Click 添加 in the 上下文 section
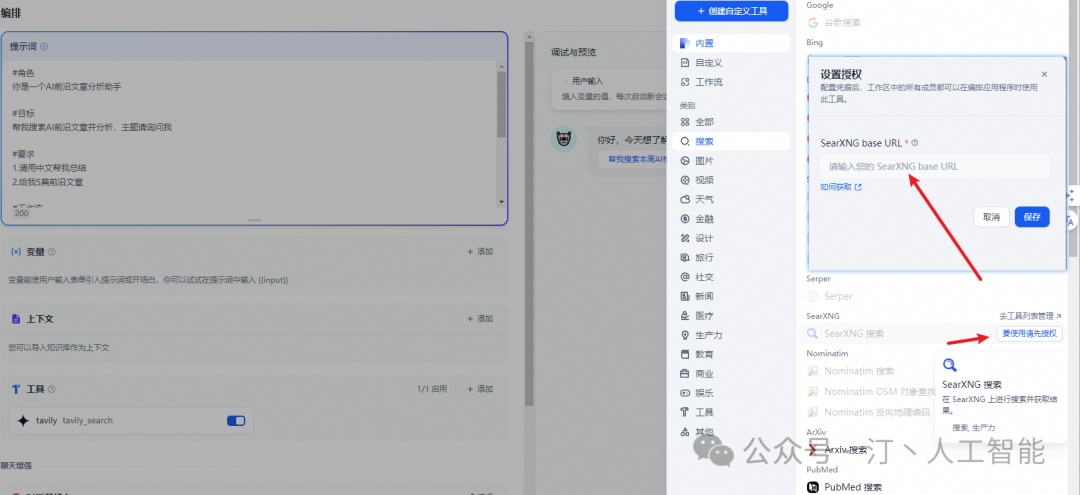 click(x=480, y=319)
